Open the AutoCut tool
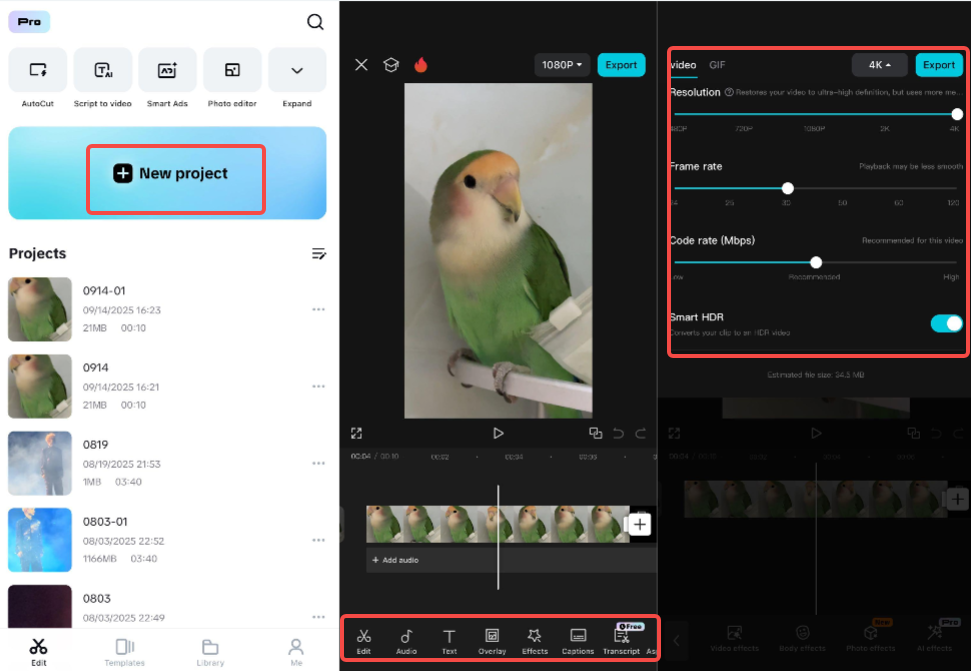Viewport: 971px width, 671px height. point(38,70)
